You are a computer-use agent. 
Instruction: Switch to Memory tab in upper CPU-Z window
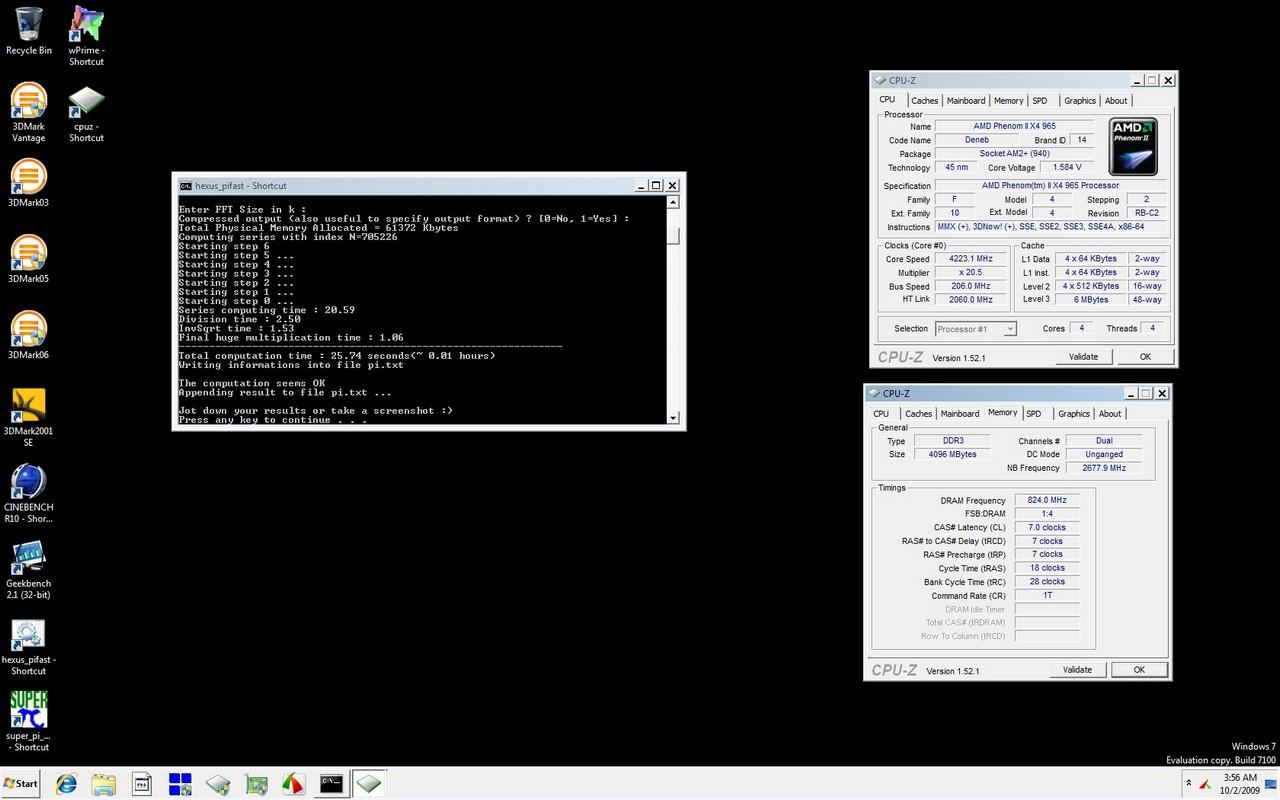point(1008,101)
